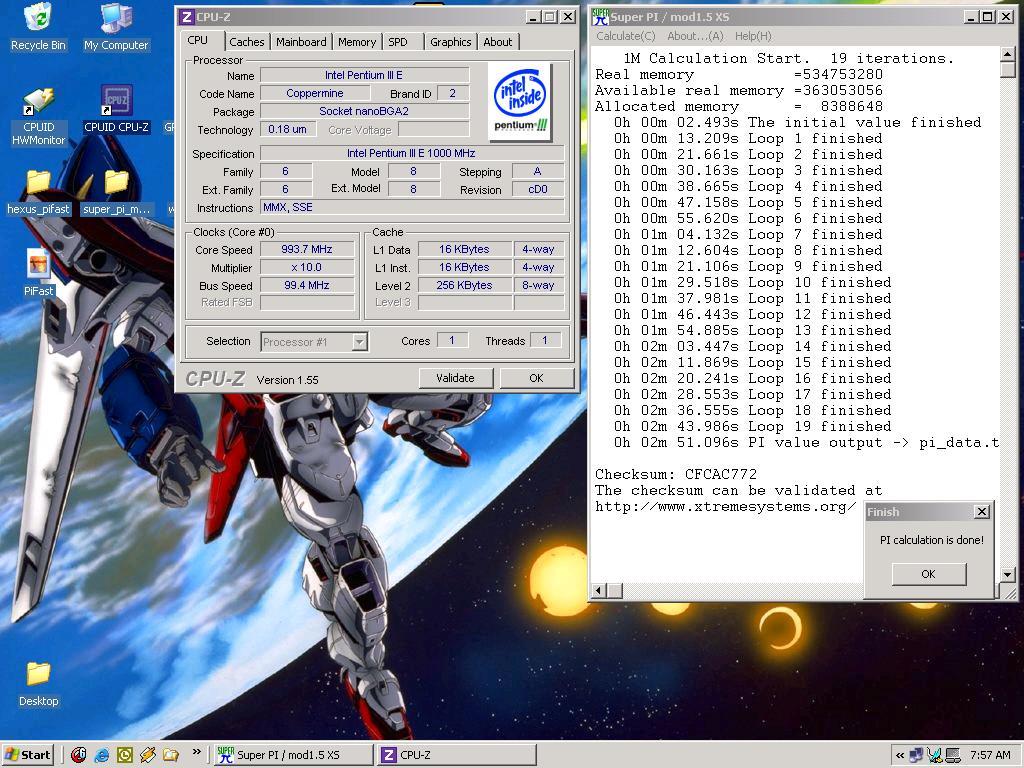
Task: Click the pencil Quick Launch icon
Action: pyautogui.click(x=148, y=755)
